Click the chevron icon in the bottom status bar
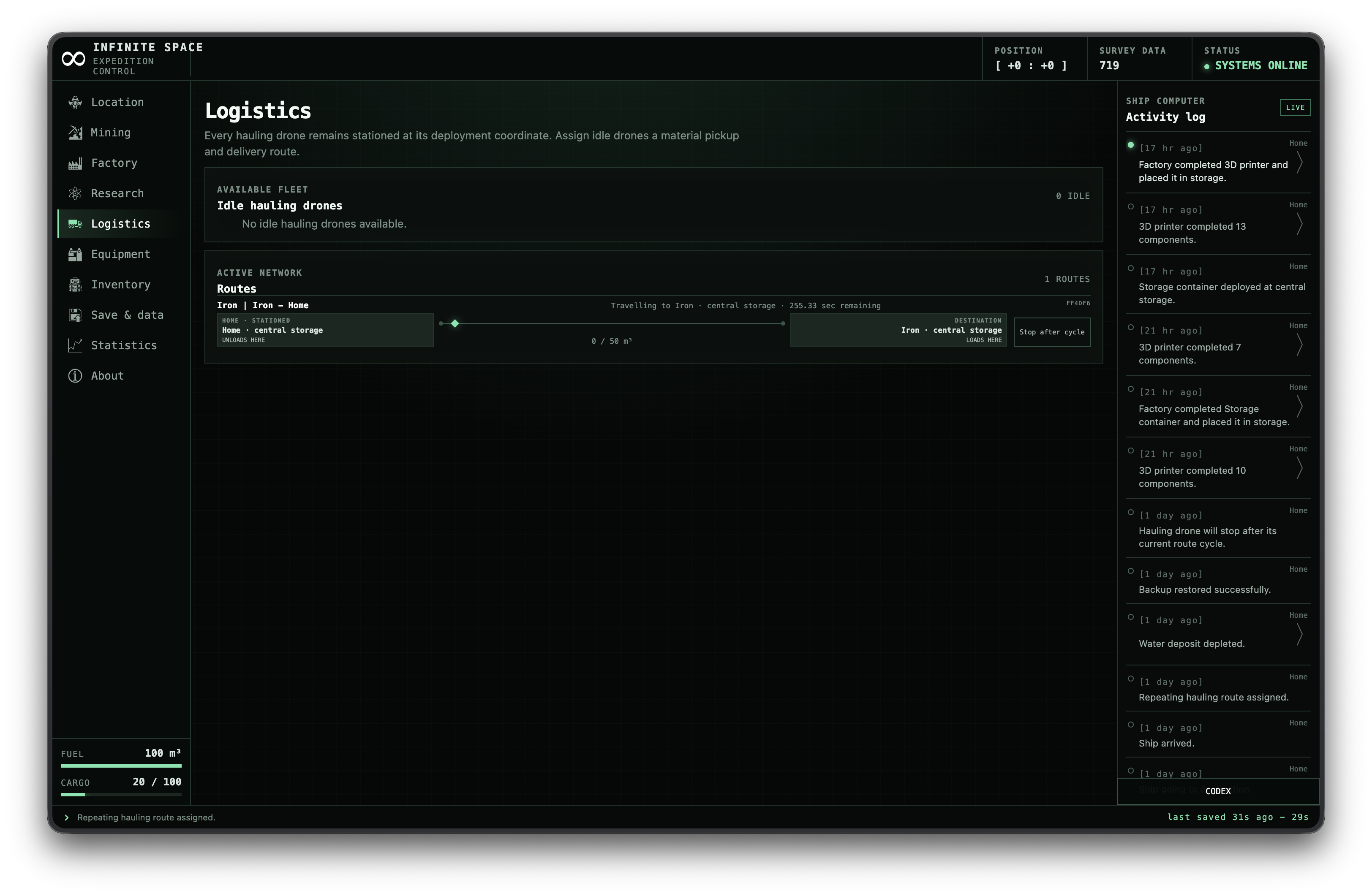The width and height of the screenshot is (1372, 896). point(67,817)
